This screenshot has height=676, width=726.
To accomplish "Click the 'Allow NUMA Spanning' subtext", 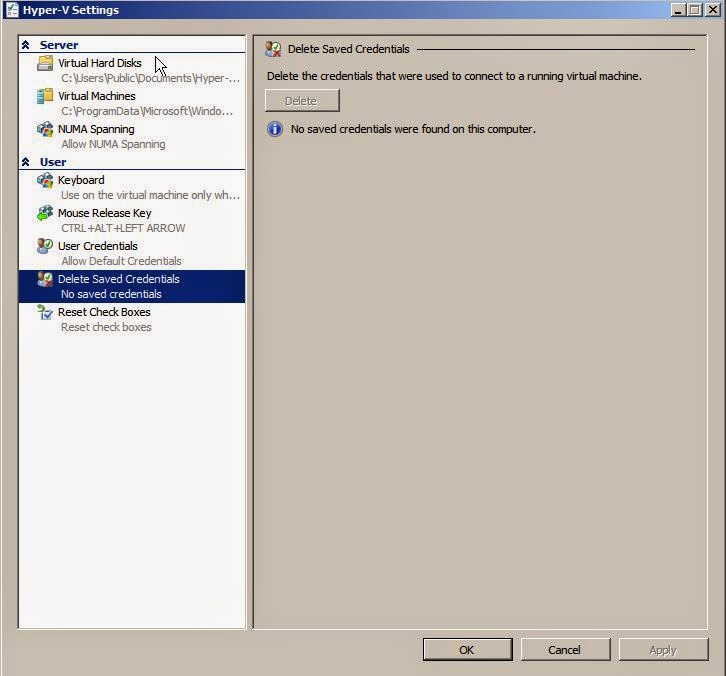I will [113, 144].
